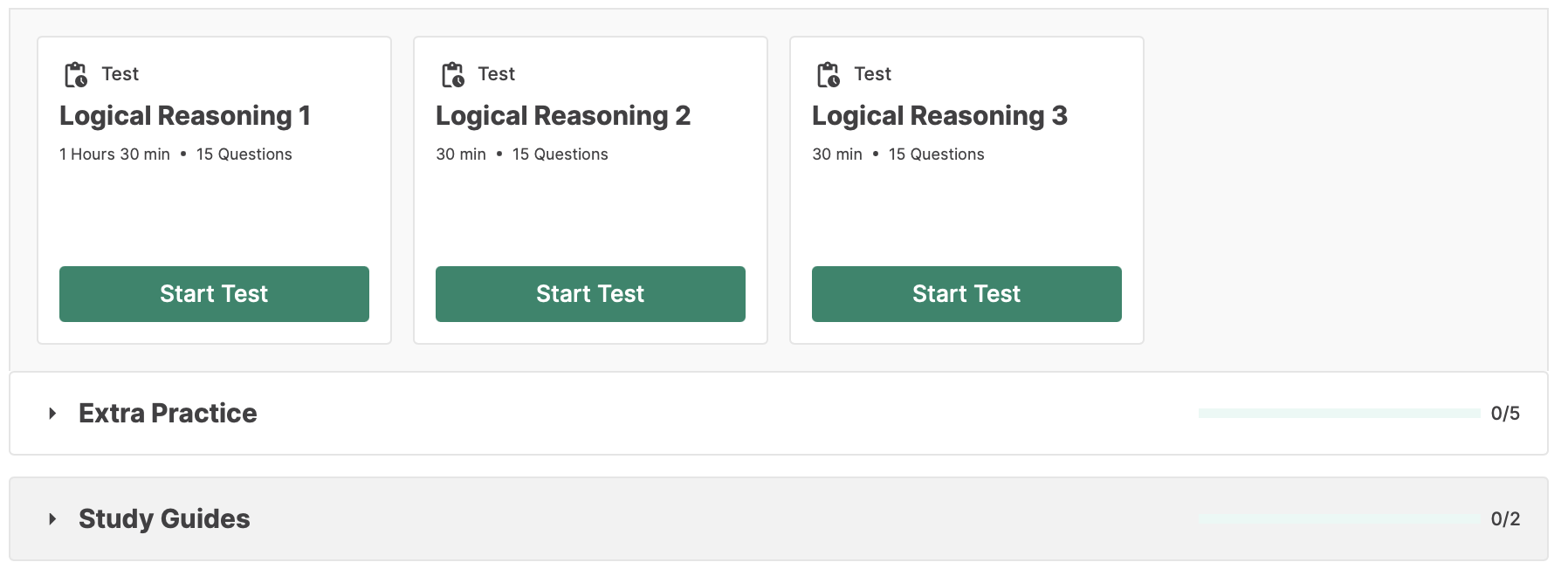Click the Study Guides progress bar
The width and height of the screenshot is (1568, 569).
point(1339,519)
